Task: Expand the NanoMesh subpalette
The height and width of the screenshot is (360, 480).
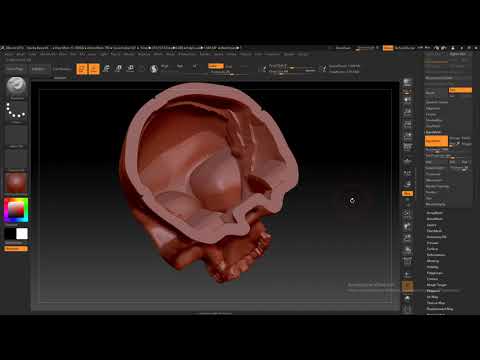Action: click(x=435, y=219)
